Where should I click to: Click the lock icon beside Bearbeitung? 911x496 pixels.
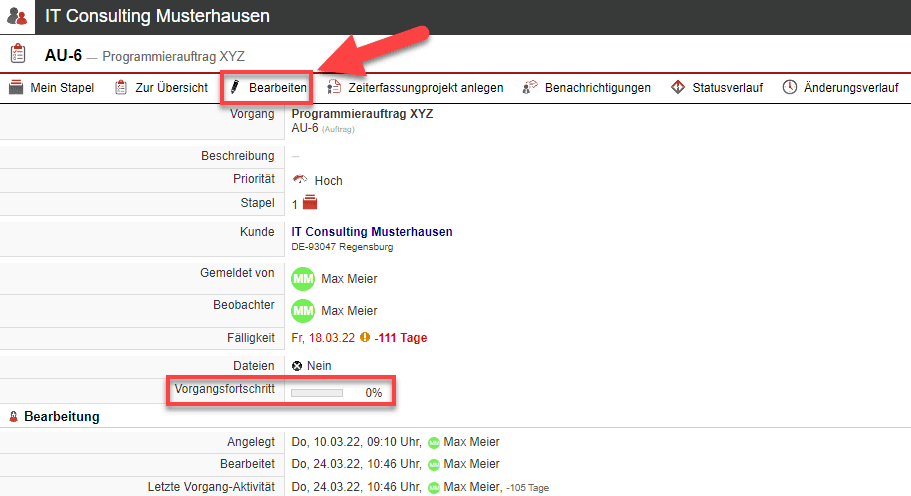14,417
